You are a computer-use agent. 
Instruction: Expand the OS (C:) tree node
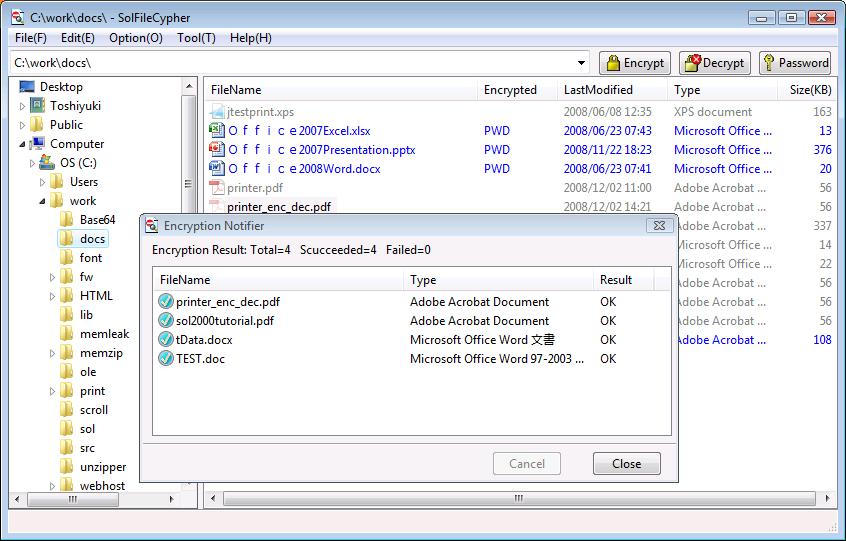coord(32,163)
